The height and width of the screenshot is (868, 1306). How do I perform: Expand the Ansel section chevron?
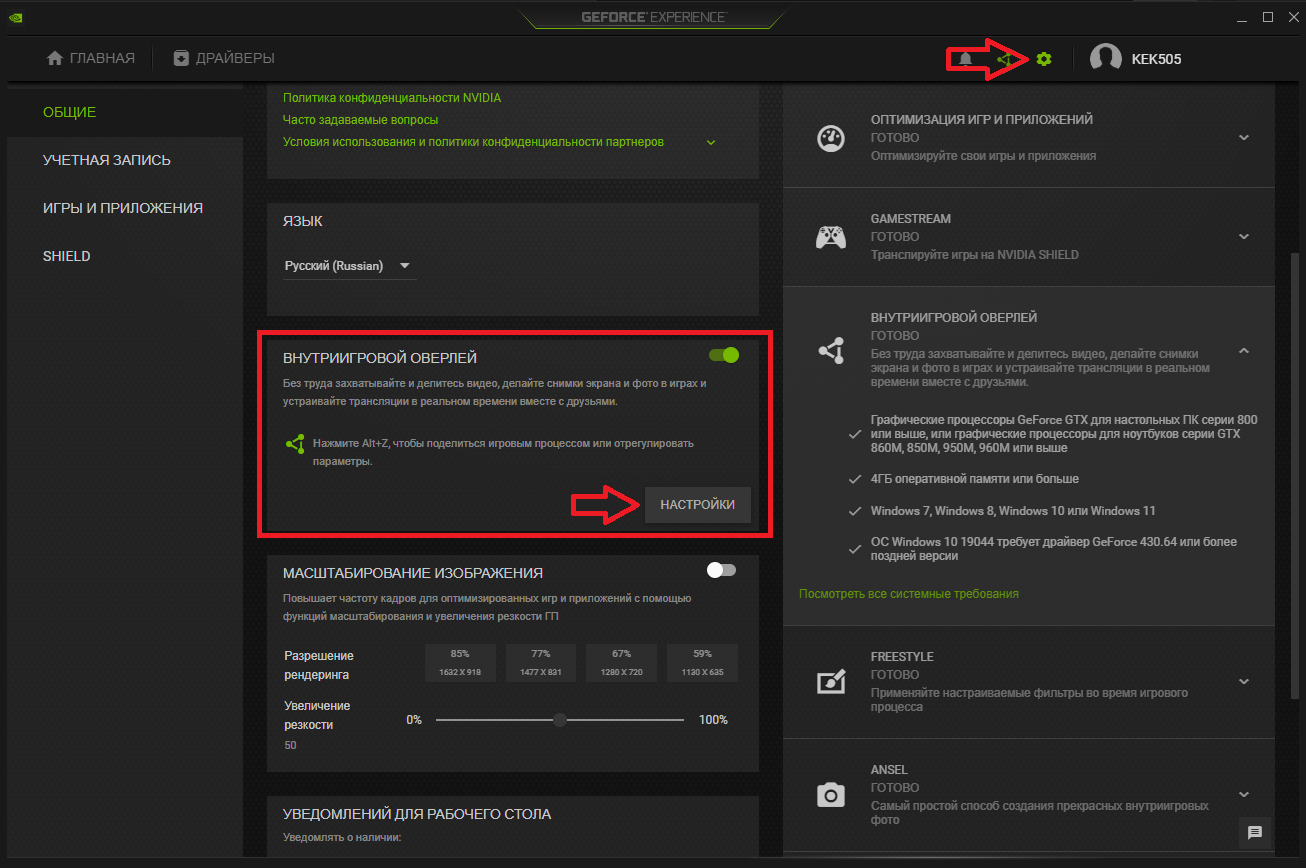[x=1244, y=795]
